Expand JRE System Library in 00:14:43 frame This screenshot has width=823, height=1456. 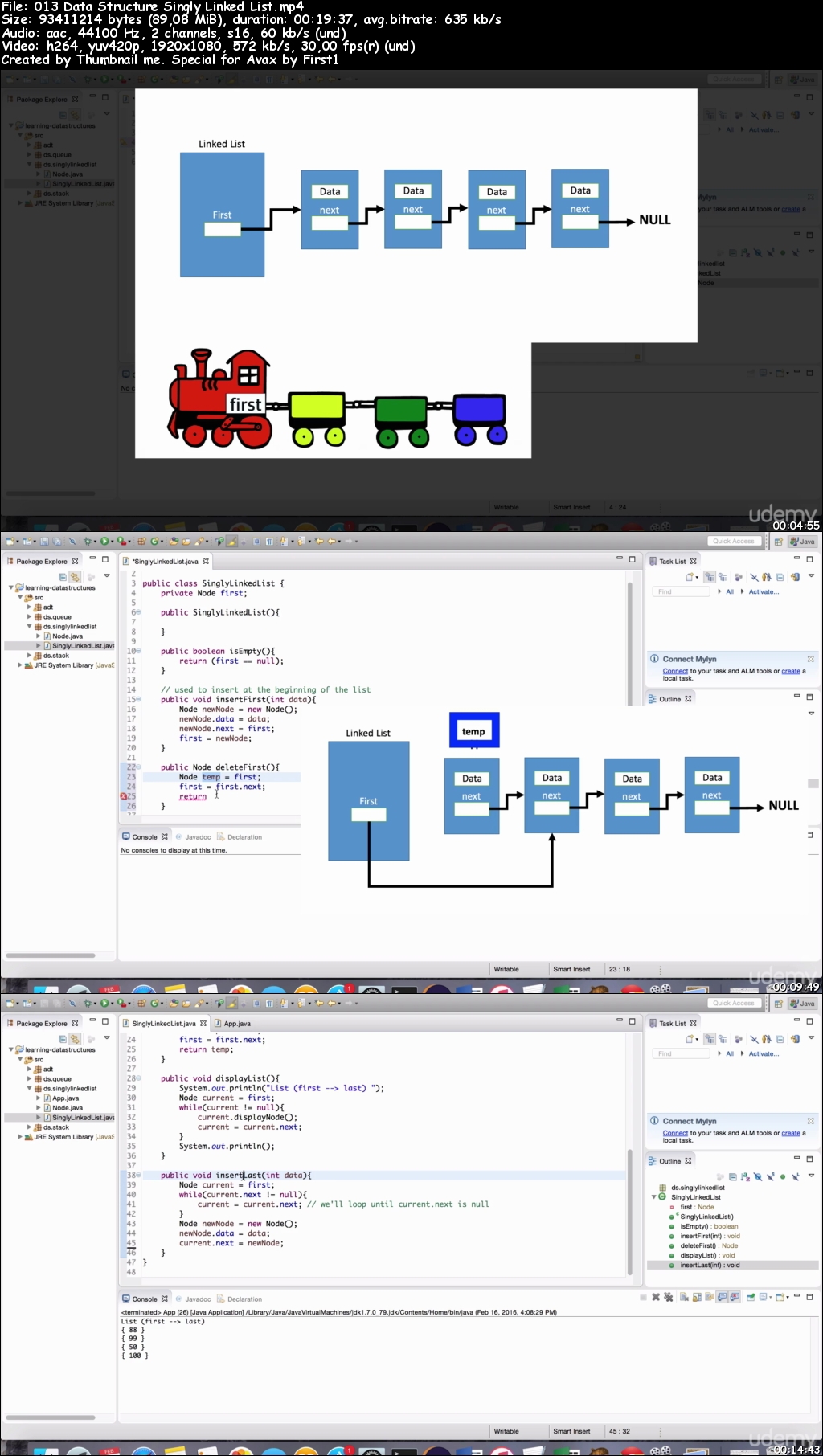[20, 1136]
